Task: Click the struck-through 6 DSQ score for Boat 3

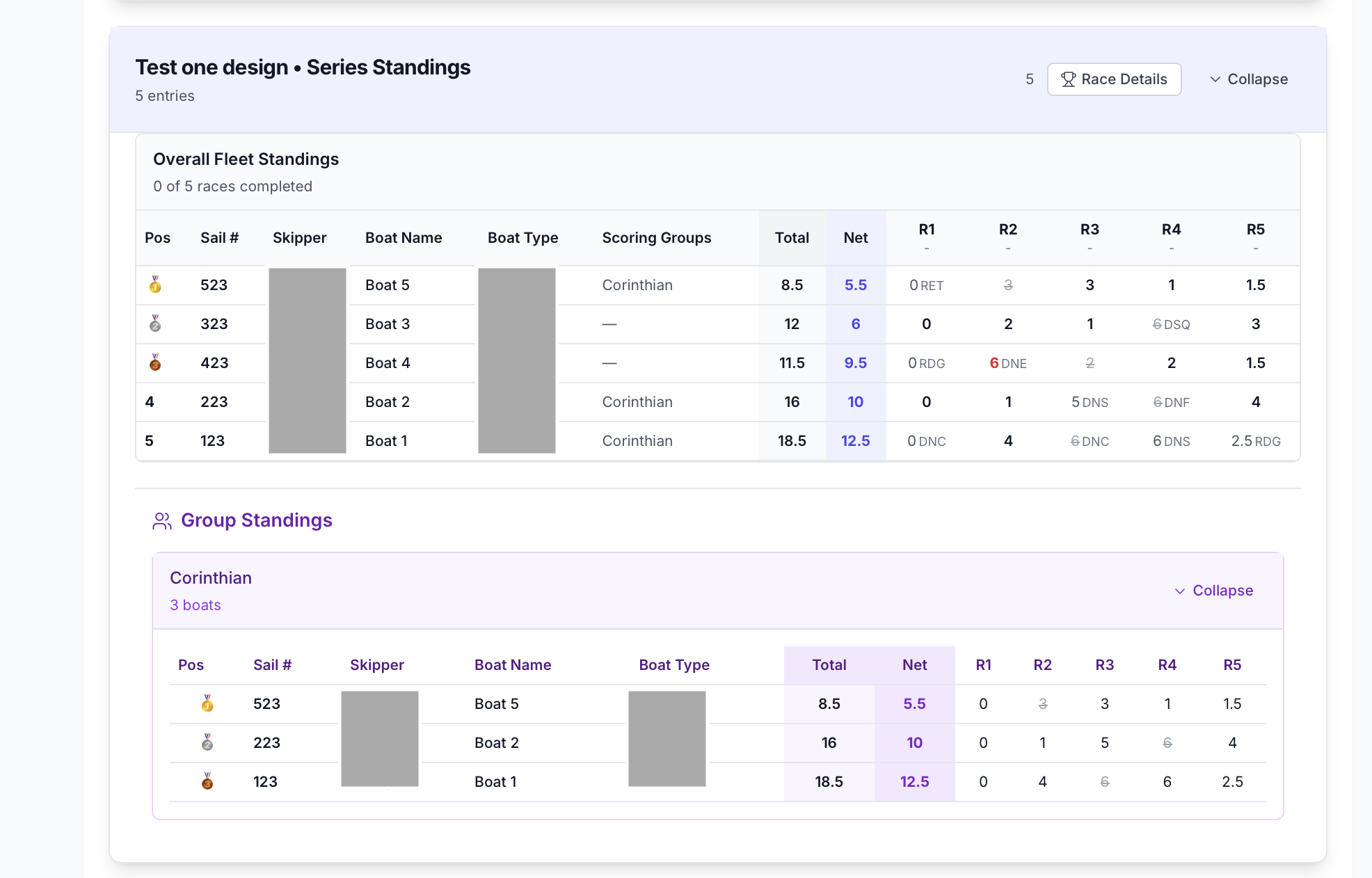Action: click(1171, 324)
